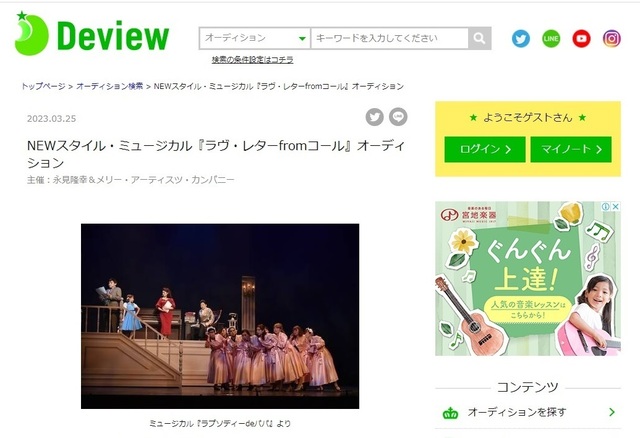This screenshot has width=640, height=438.
Task: Visit the YouTube channel icon
Action: point(581,39)
